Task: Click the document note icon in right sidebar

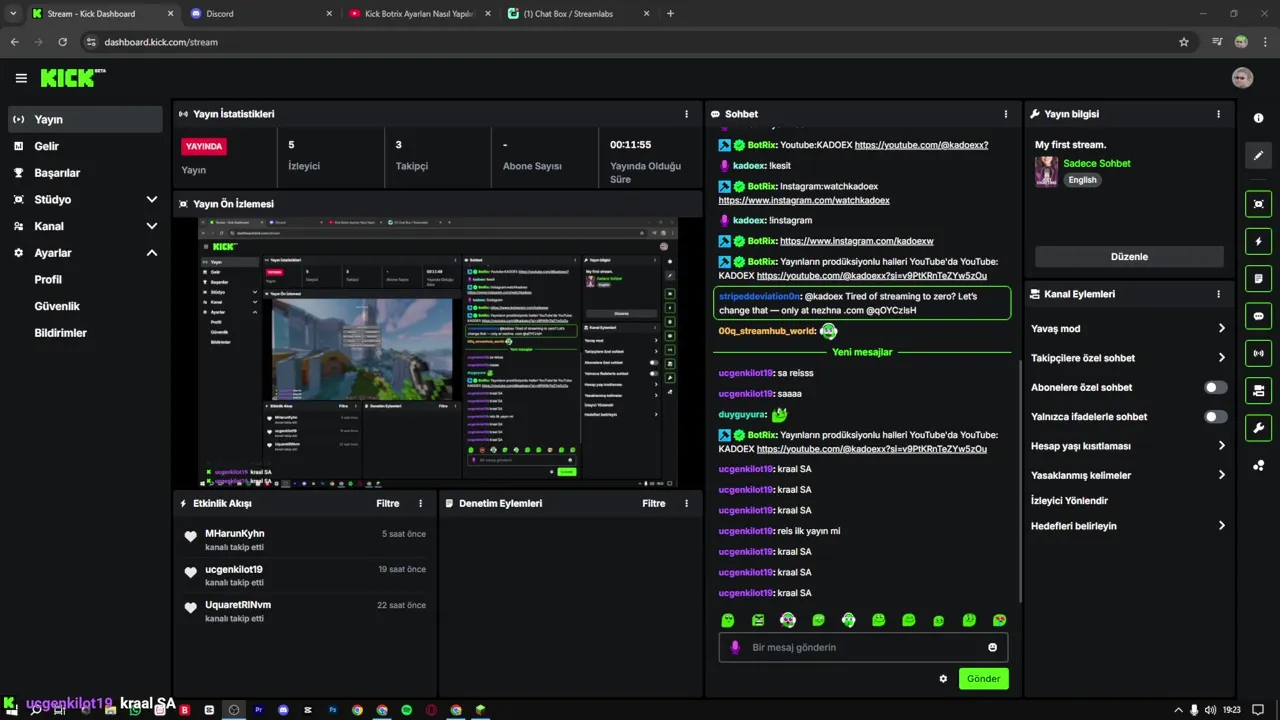Action: pyautogui.click(x=1258, y=278)
